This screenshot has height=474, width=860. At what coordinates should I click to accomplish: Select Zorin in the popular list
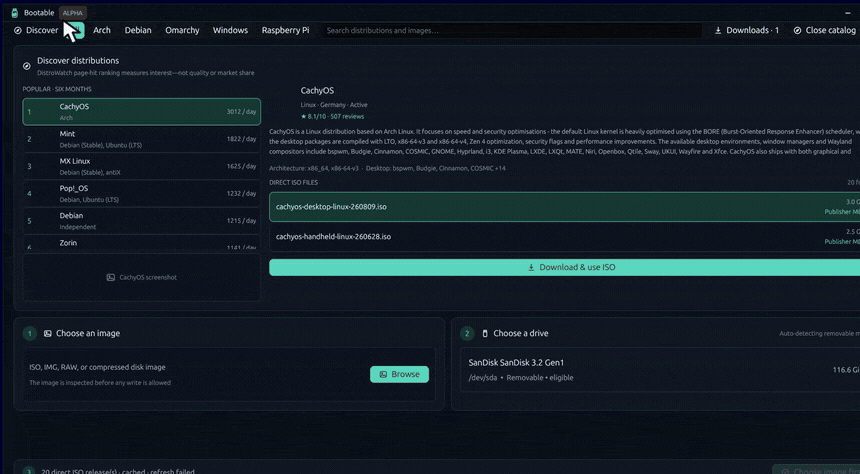click(x=142, y=242)
